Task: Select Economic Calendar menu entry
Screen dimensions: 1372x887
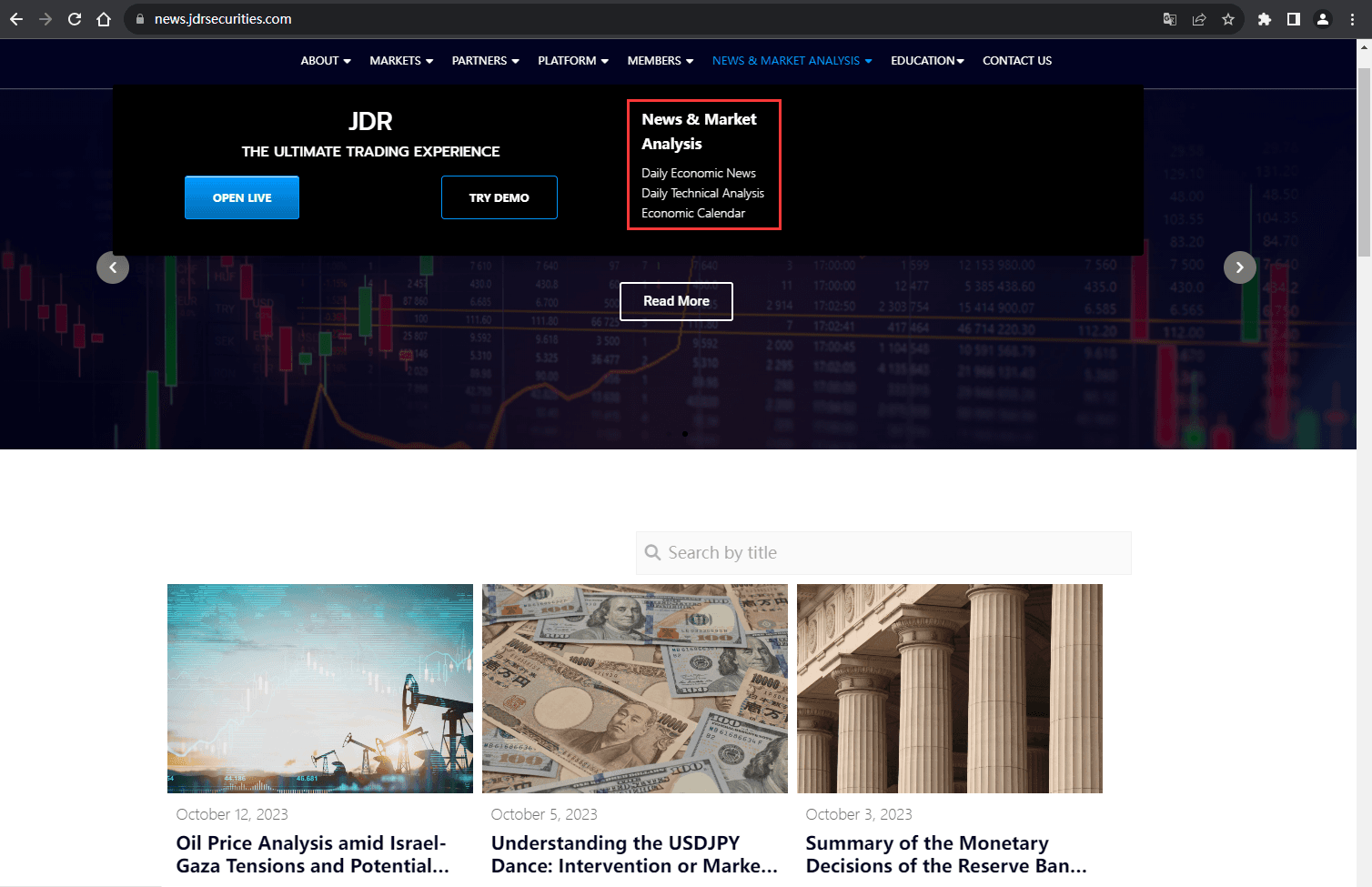Action: pos(693,213)
